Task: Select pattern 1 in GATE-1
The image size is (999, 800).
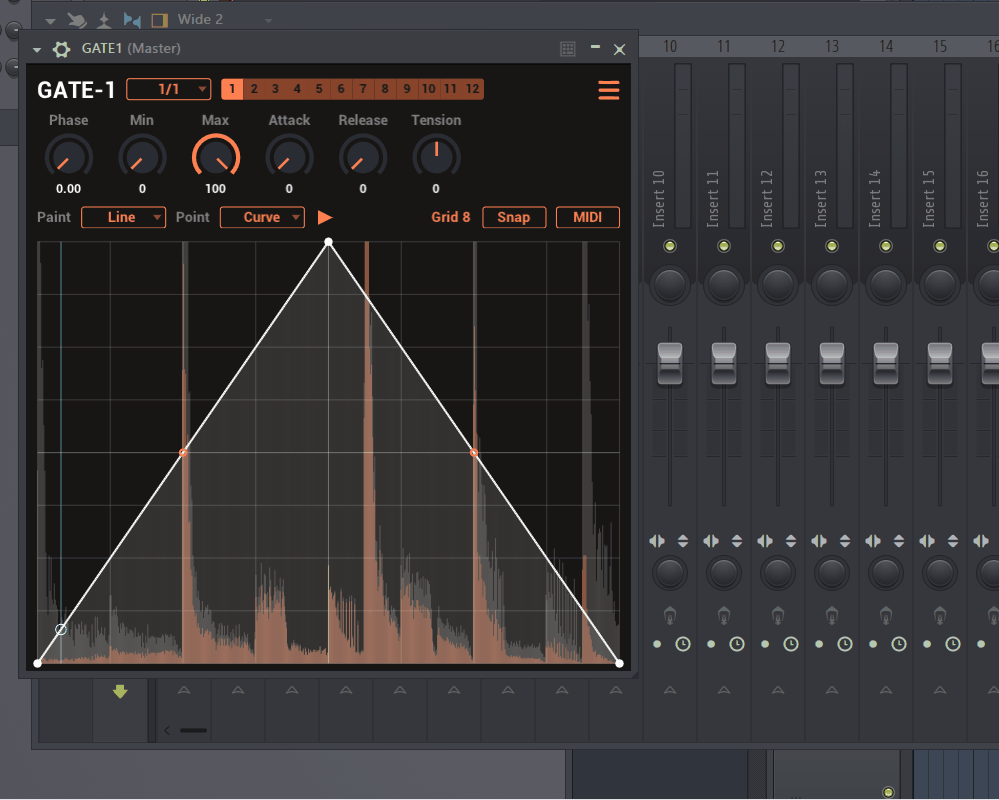Action: pyautogui.click(x=232, y=89)
